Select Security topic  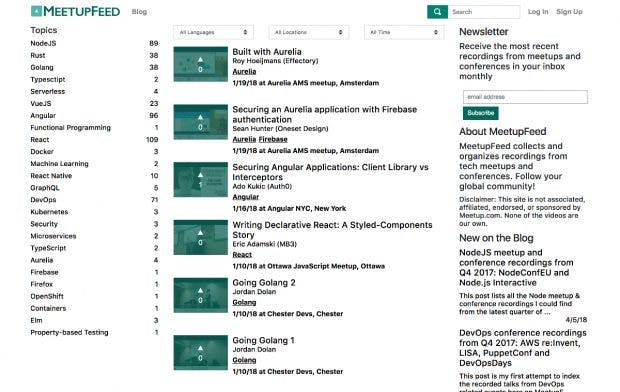click(44, 224)
